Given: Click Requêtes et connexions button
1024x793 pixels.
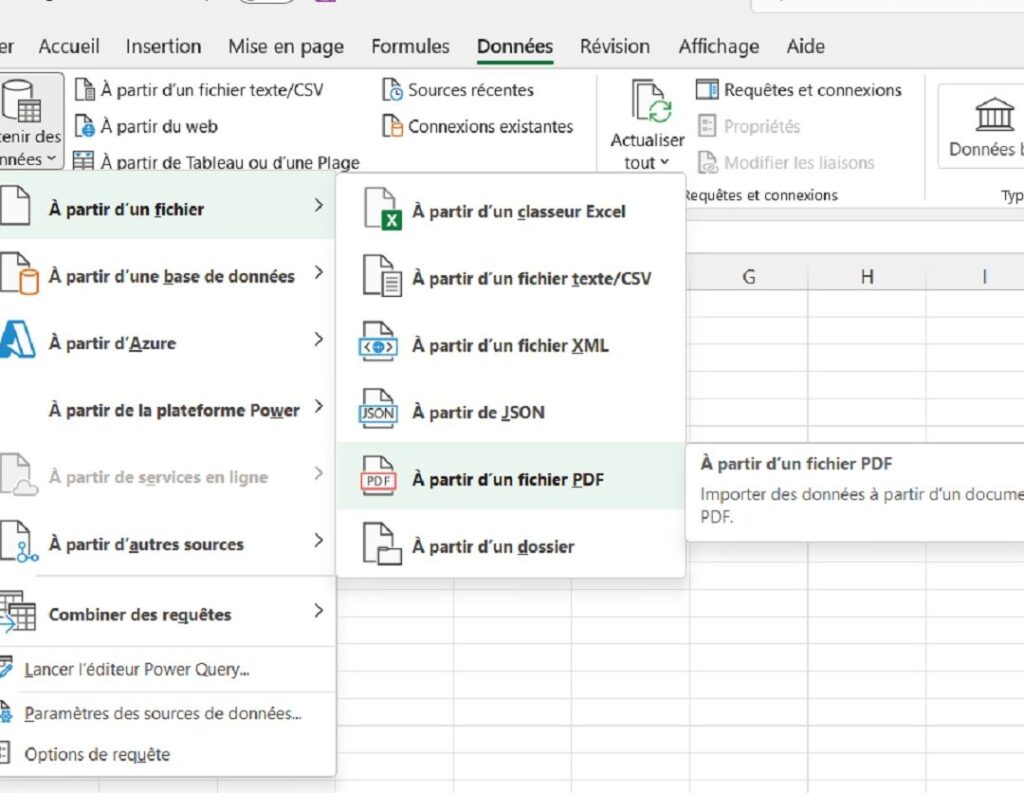Looking at the screenshot, I should [799, 89].
